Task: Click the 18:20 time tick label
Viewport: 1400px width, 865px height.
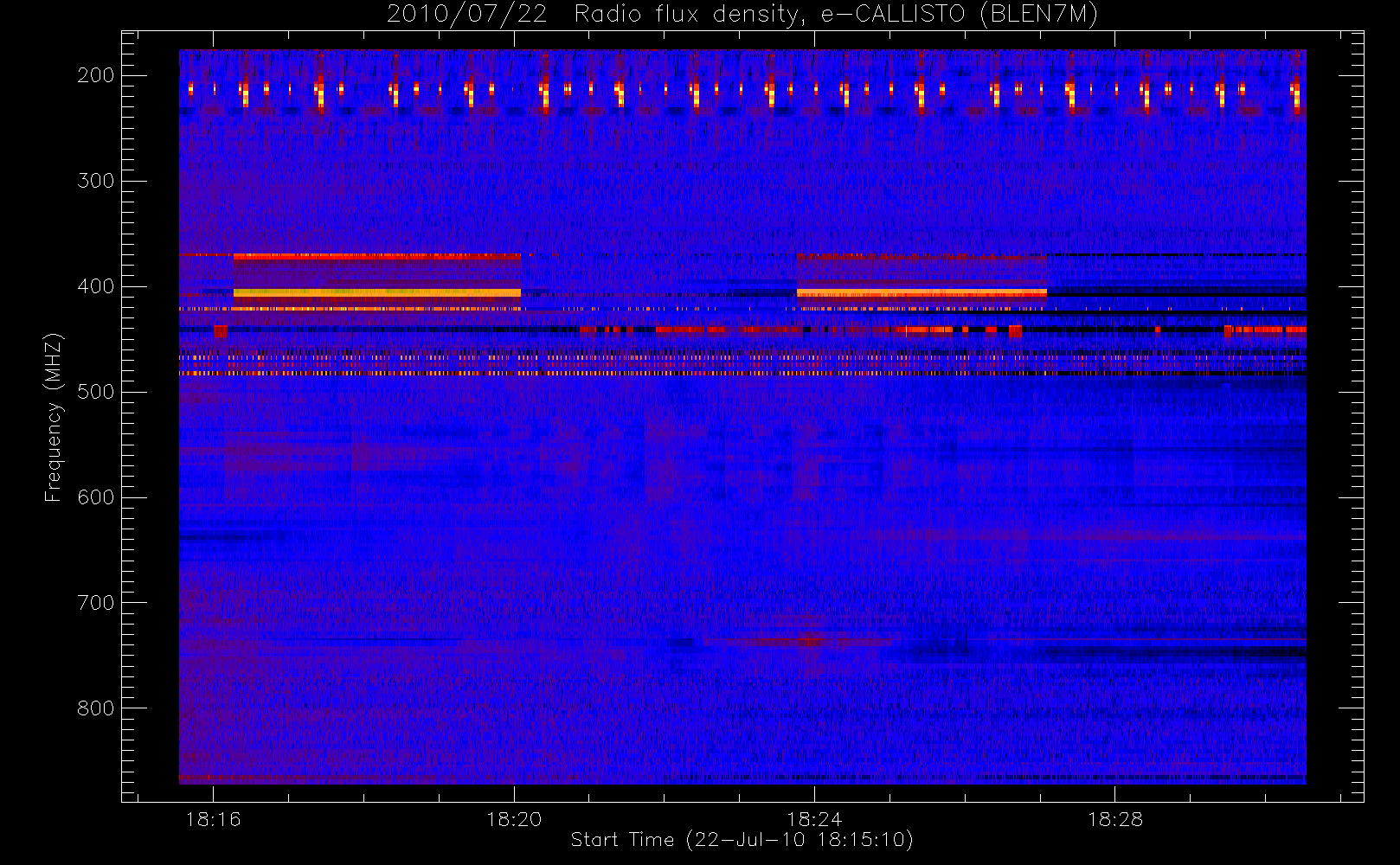Action: click(514, 819)
